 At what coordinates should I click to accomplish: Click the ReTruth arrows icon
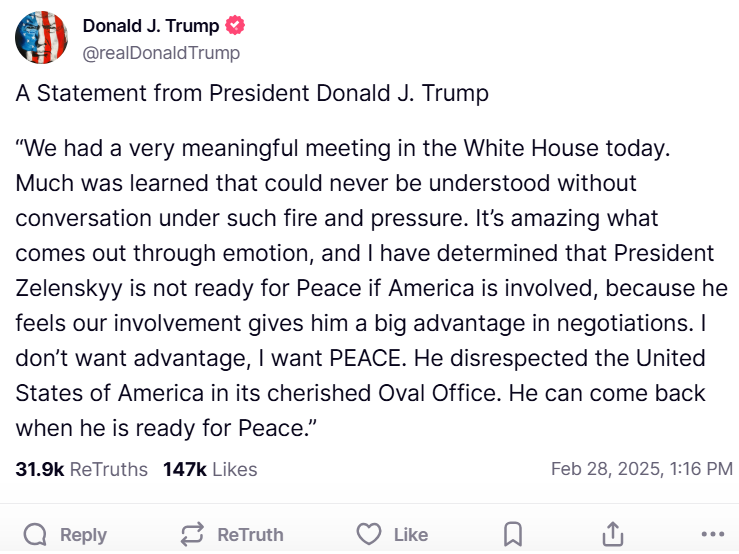click(192, 534)
